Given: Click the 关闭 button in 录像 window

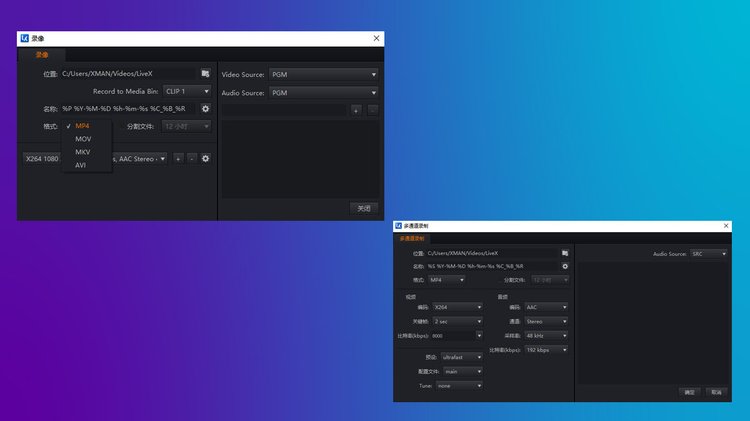Looking at the screenshot, I should click(x=364, y=208).
